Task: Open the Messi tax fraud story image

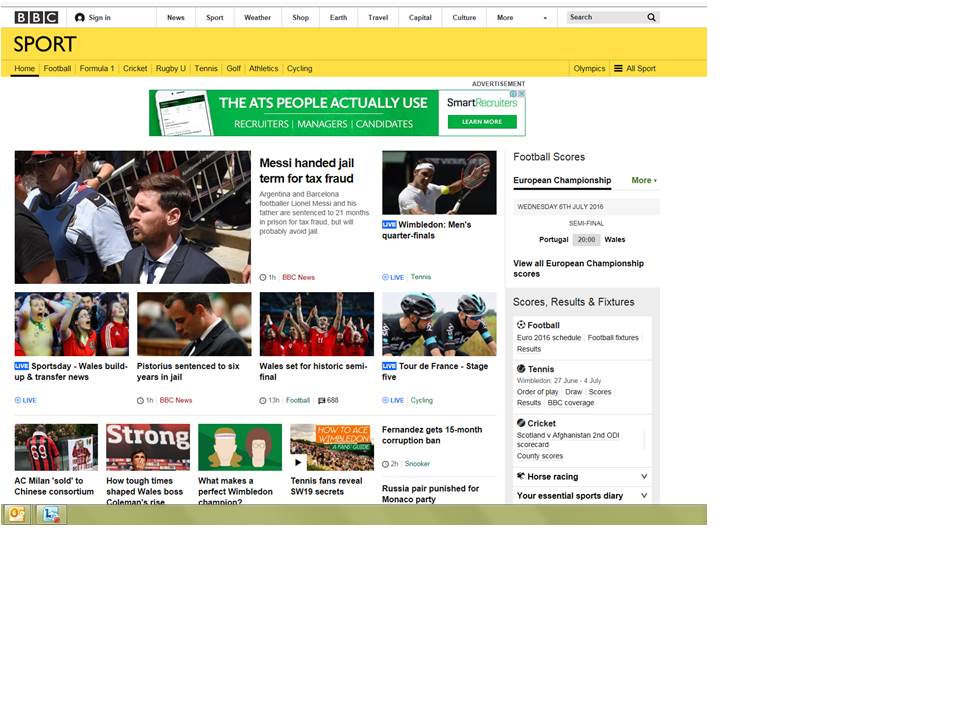Action: tap(132, 217)
